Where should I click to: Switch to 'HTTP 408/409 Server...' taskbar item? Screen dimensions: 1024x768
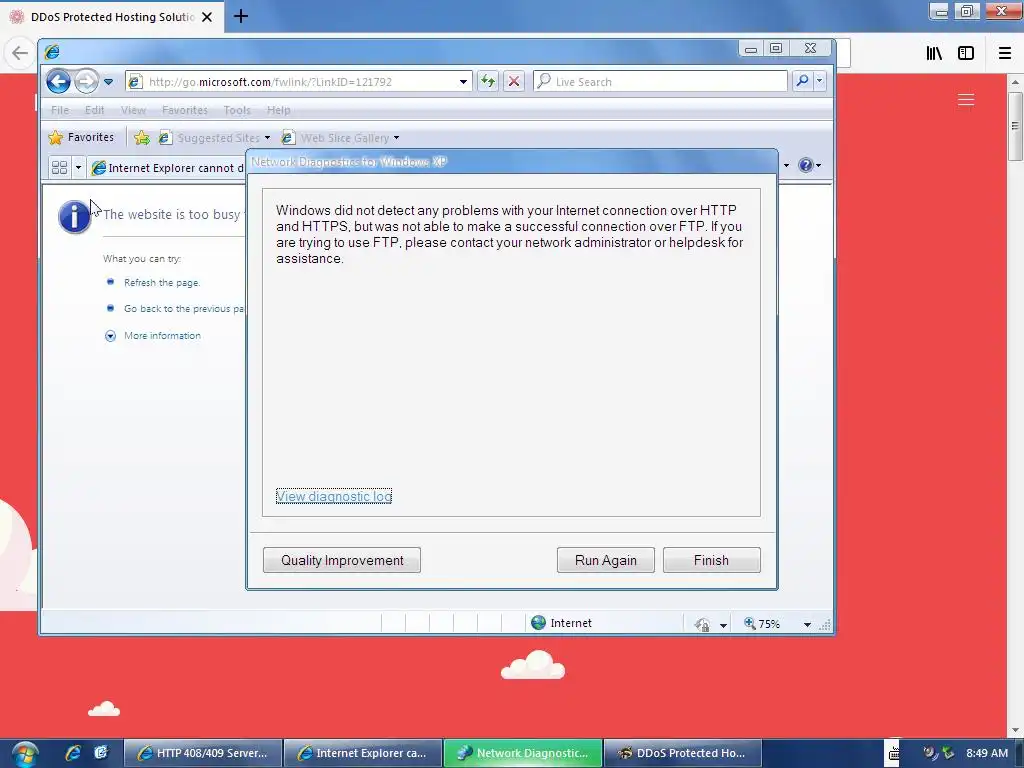click(x=203, y=753)
